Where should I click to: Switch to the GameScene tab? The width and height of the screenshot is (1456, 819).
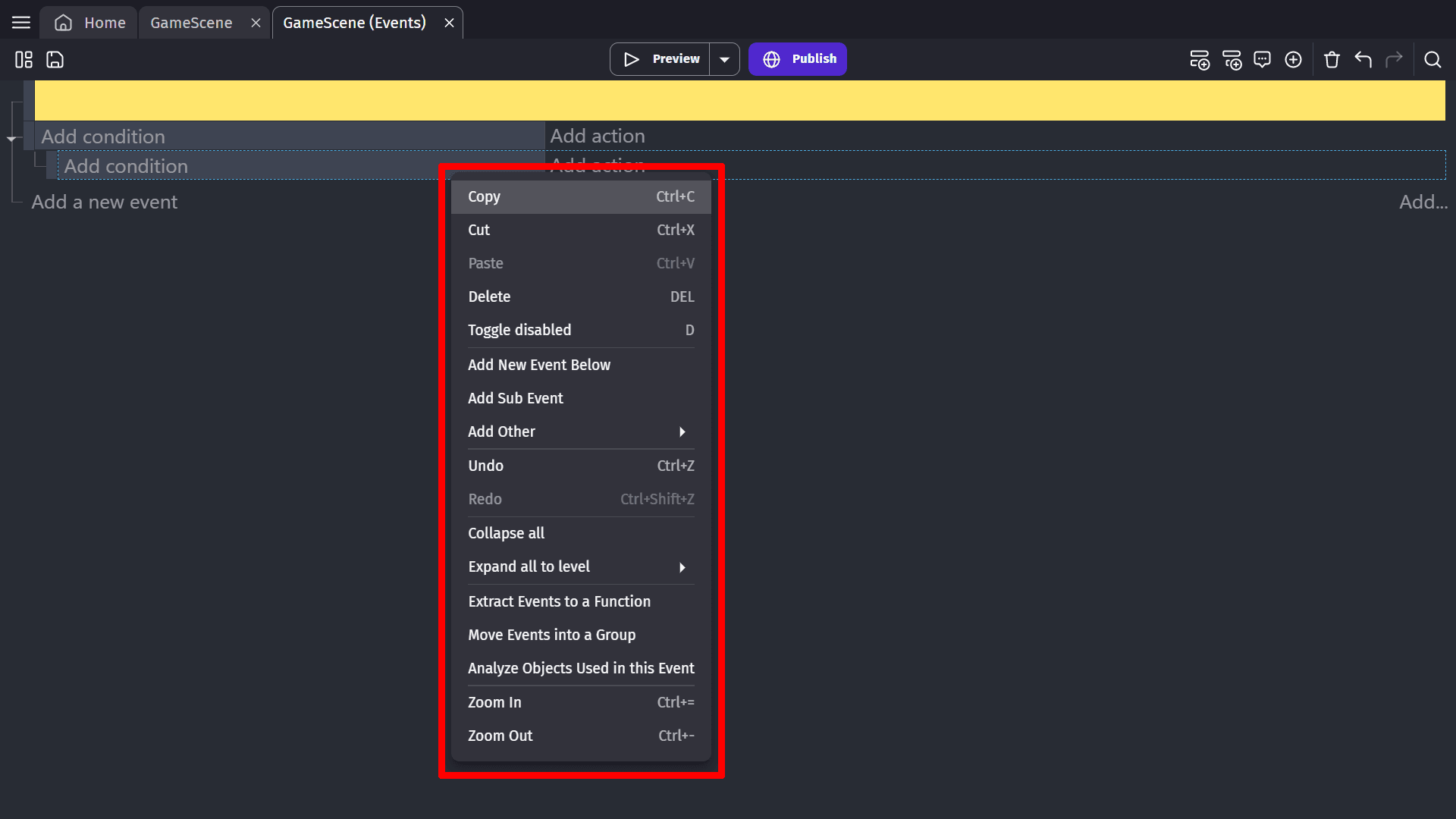tap(191, 23)
